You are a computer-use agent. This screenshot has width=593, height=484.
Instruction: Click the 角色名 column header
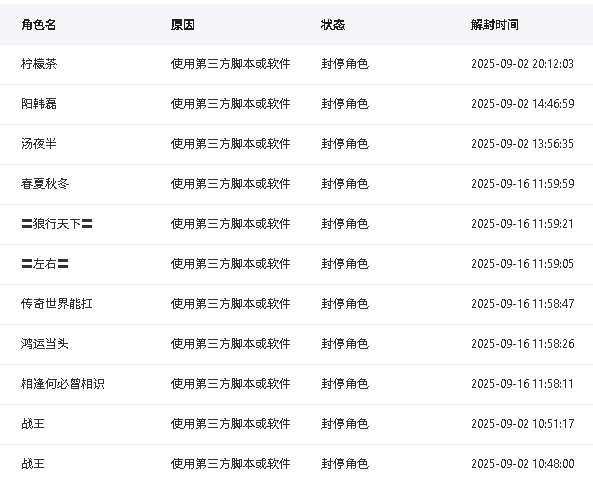[39, 25]
